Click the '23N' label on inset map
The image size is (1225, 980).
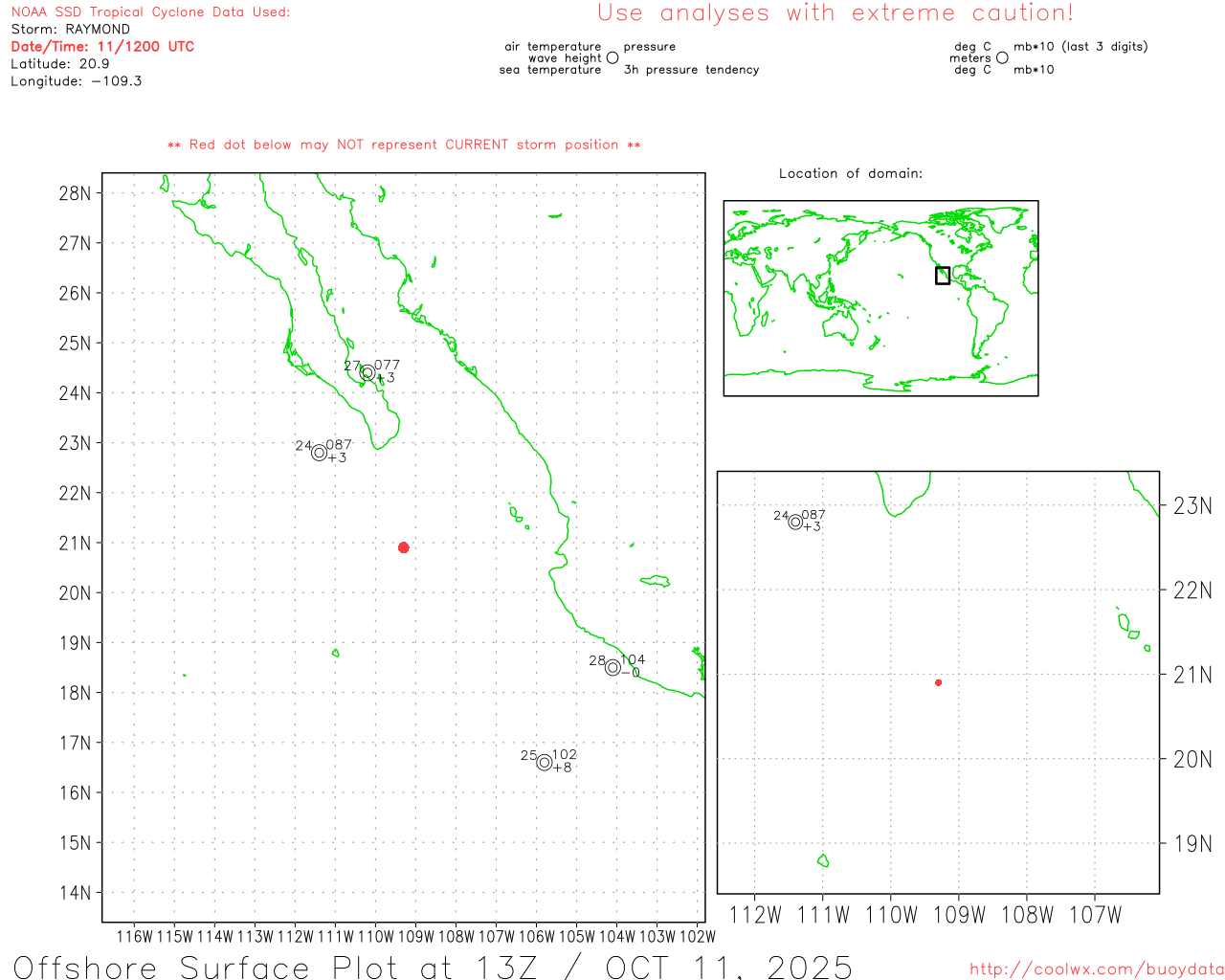tap(1192, 506)
